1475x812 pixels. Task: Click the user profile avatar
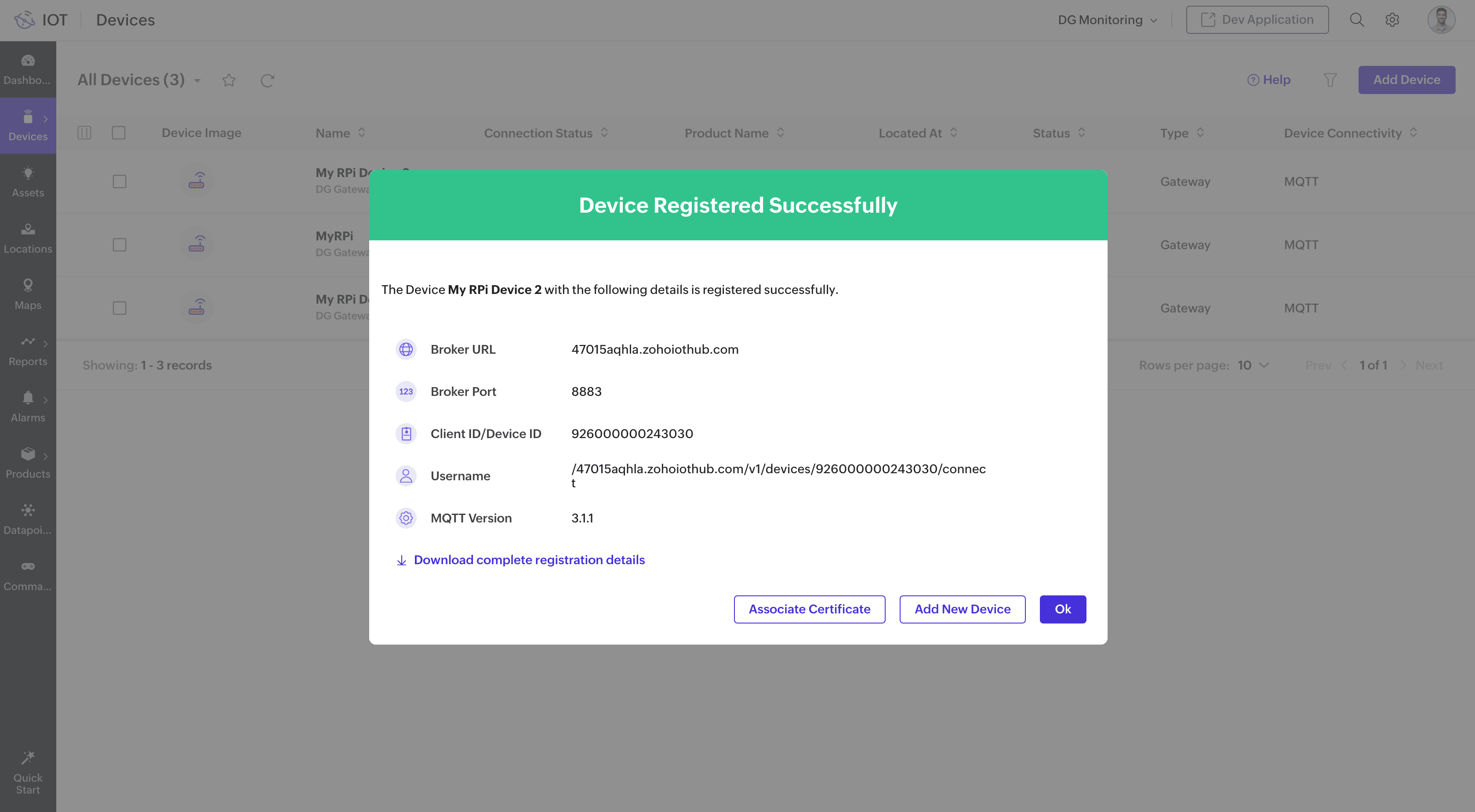(x=1441, y=20)
